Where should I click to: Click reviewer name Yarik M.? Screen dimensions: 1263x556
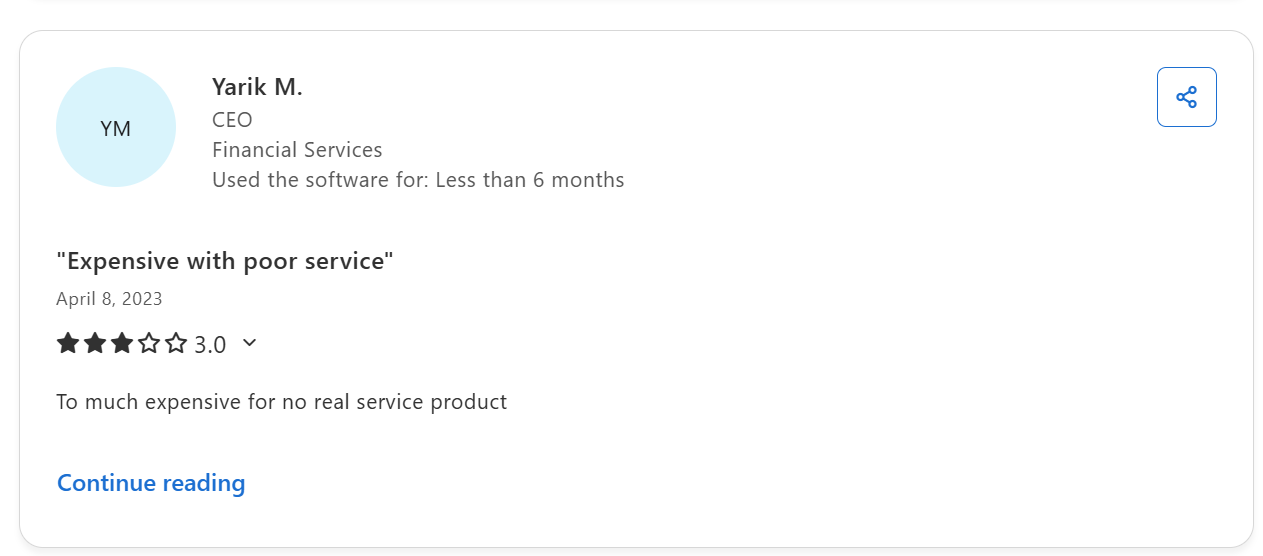pyautogui.click(x=257, y=87)
